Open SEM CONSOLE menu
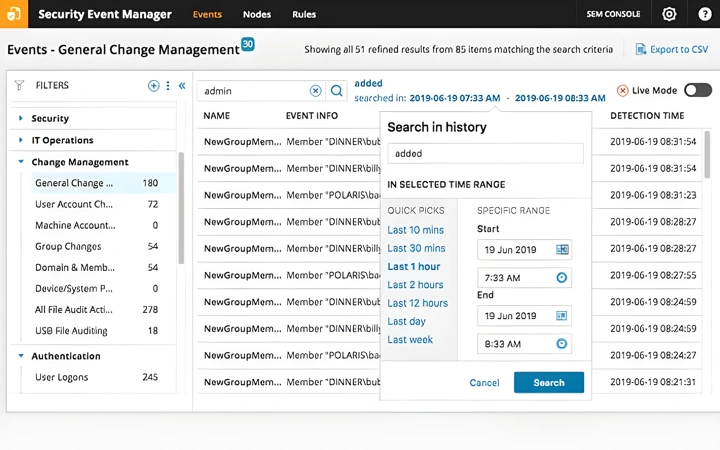 (613, 14)
